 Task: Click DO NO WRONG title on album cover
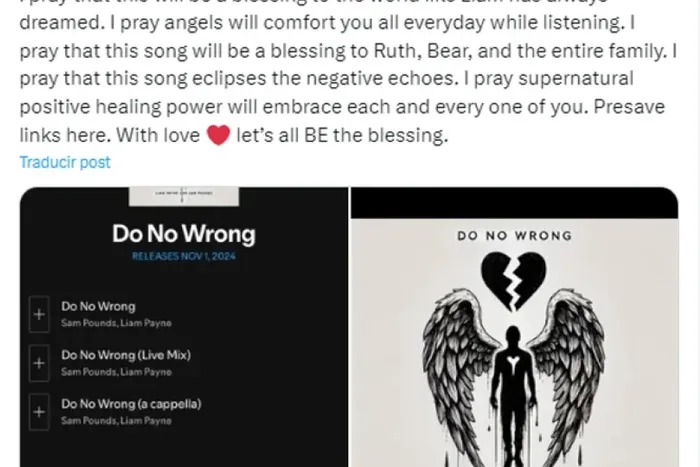(x=514, y=236)
